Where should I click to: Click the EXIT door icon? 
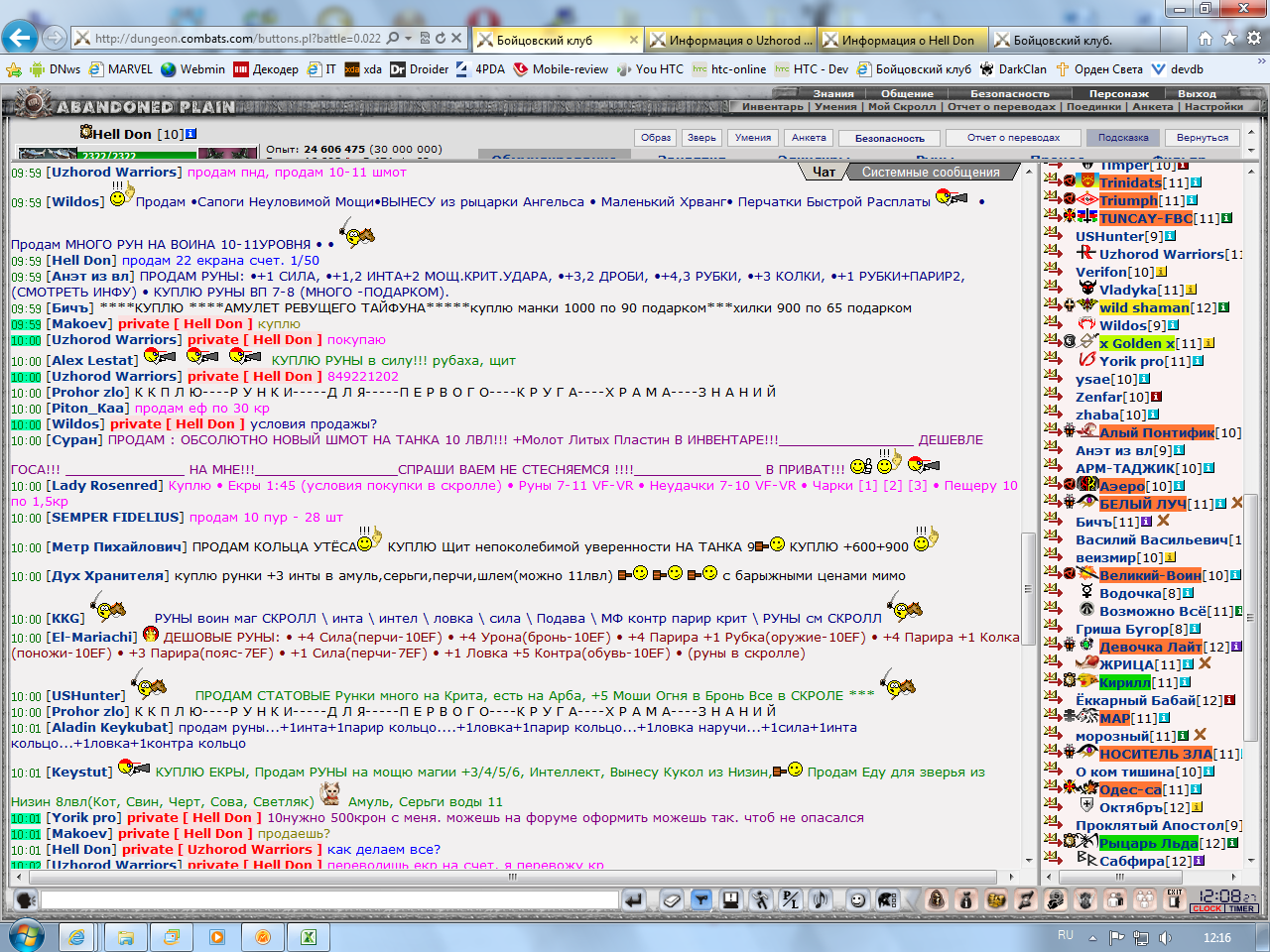pyautogui.click(x=1175, y=899)
